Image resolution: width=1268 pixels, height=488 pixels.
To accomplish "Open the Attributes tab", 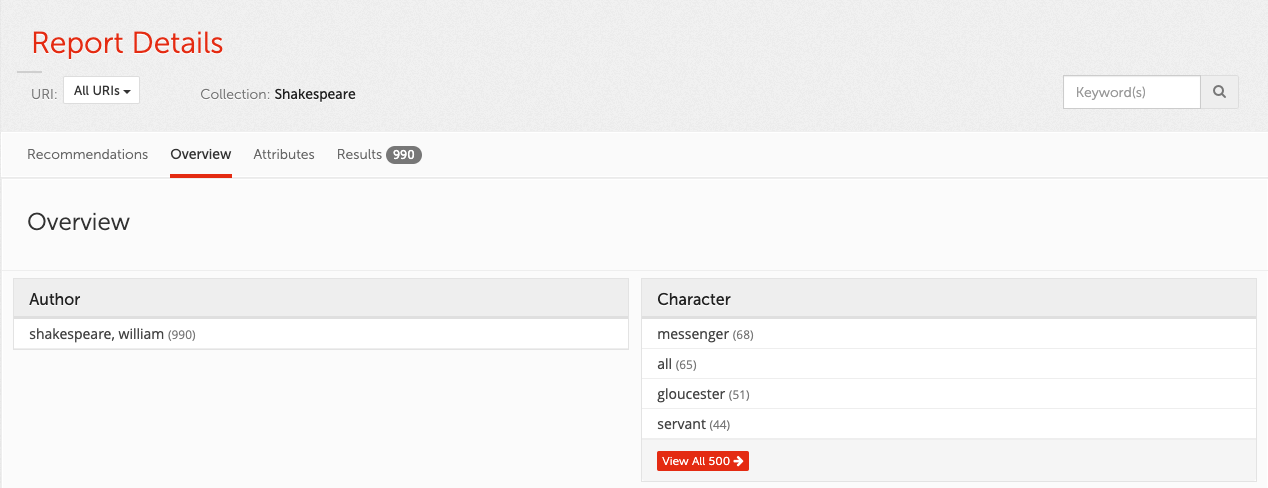I will [x=284, y=154].
